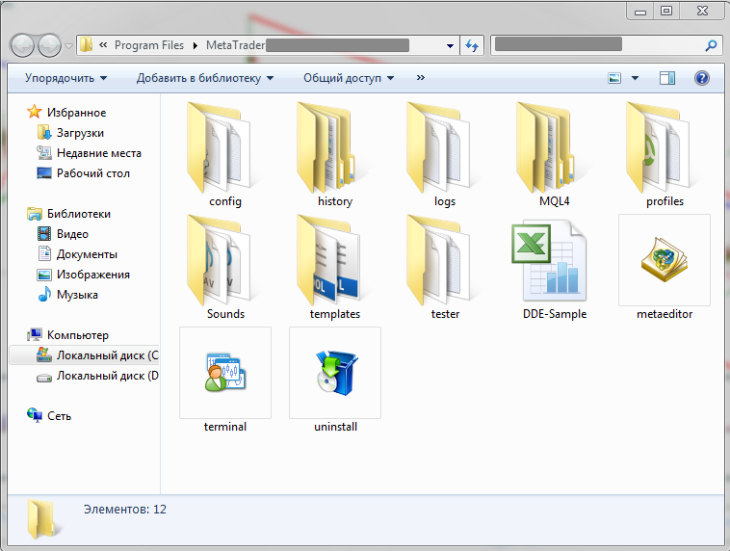Open the templates folder
Image resolution: width=730 pixels, height=551 pixels.
335,266
